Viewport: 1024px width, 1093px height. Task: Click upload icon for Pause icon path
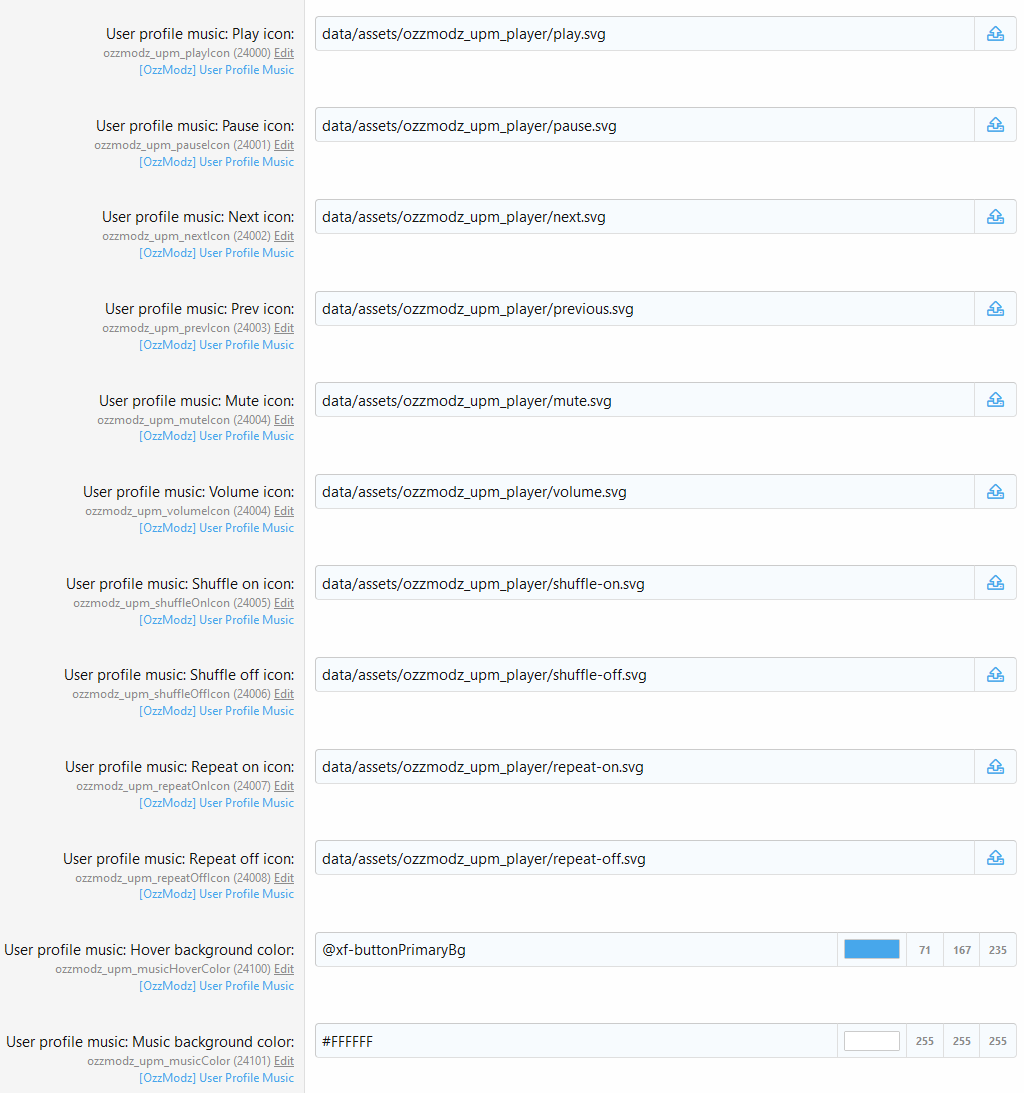click(995, 125)
